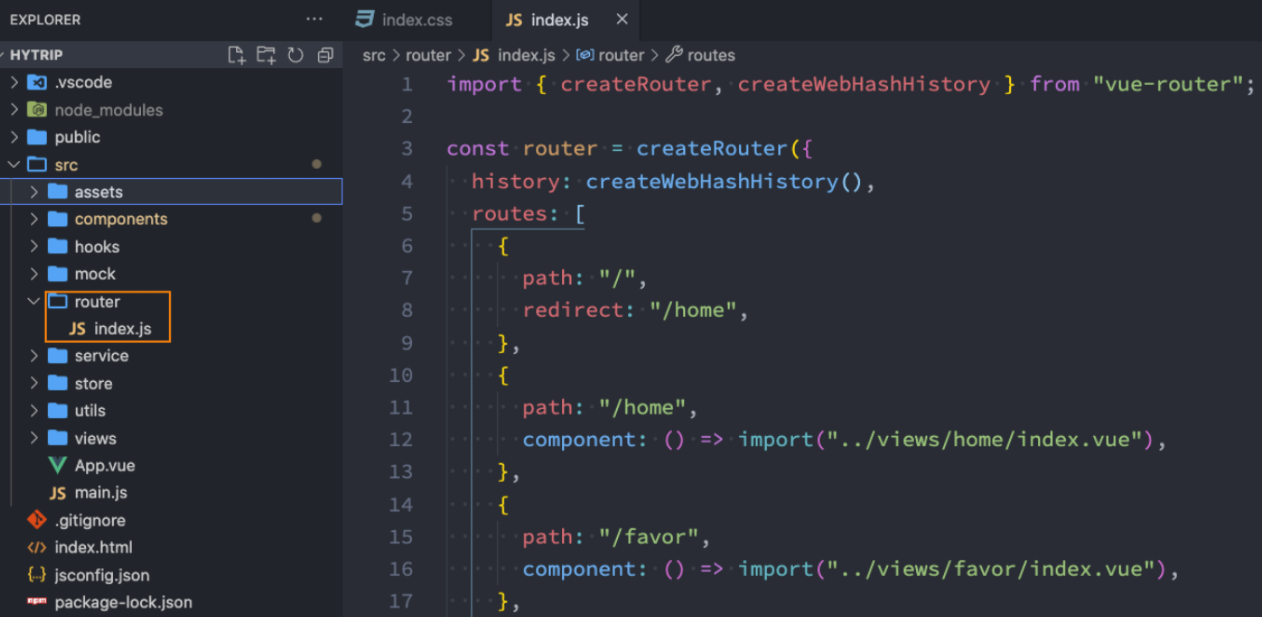This screenshot has width=1262, height=617.
Task: Open the Explorer more actions ellipsis
Action: (314, 19)
